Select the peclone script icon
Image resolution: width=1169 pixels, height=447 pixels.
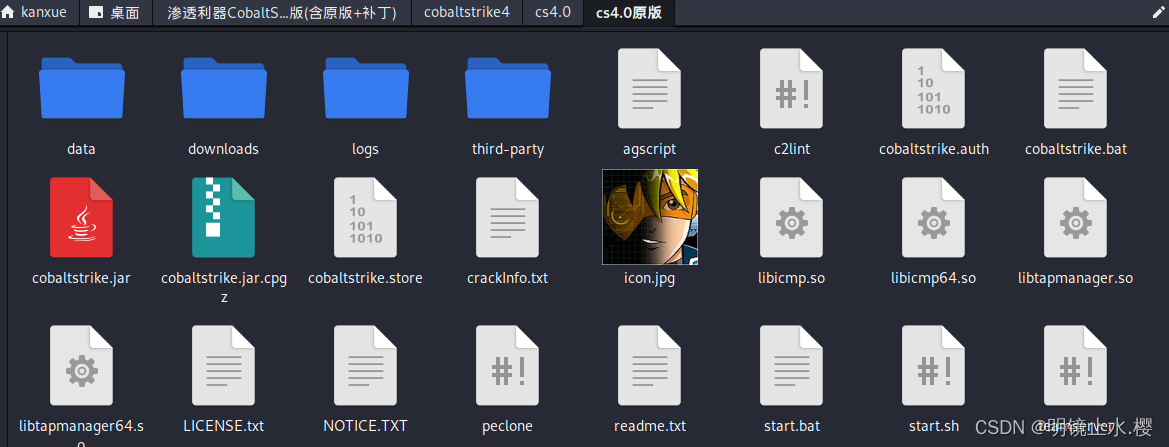tap(508, 365)
